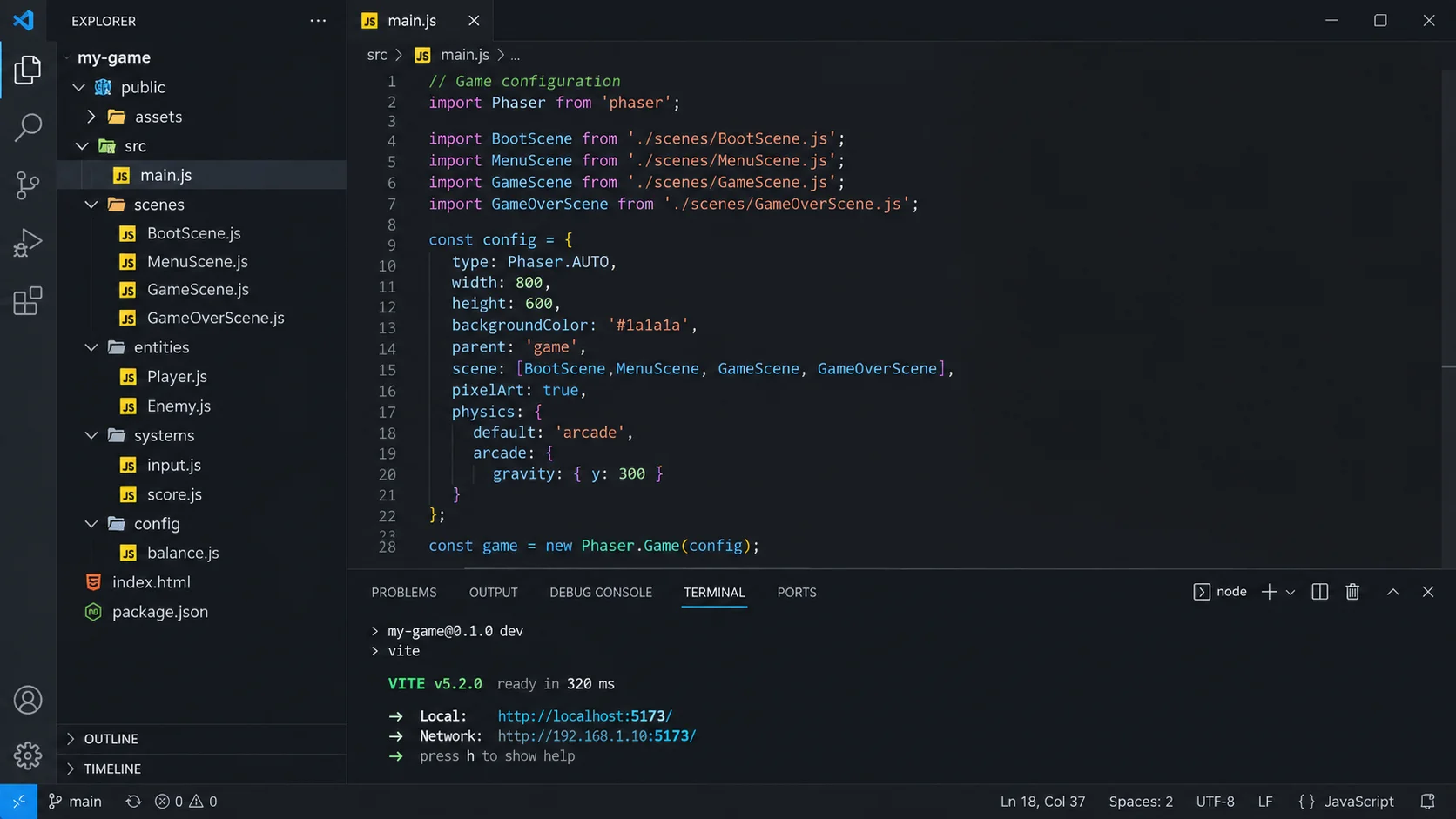Screen dimensions: 1456x819
Task: Change end of line sequence LF
Action: click(x=1265, y=802)
